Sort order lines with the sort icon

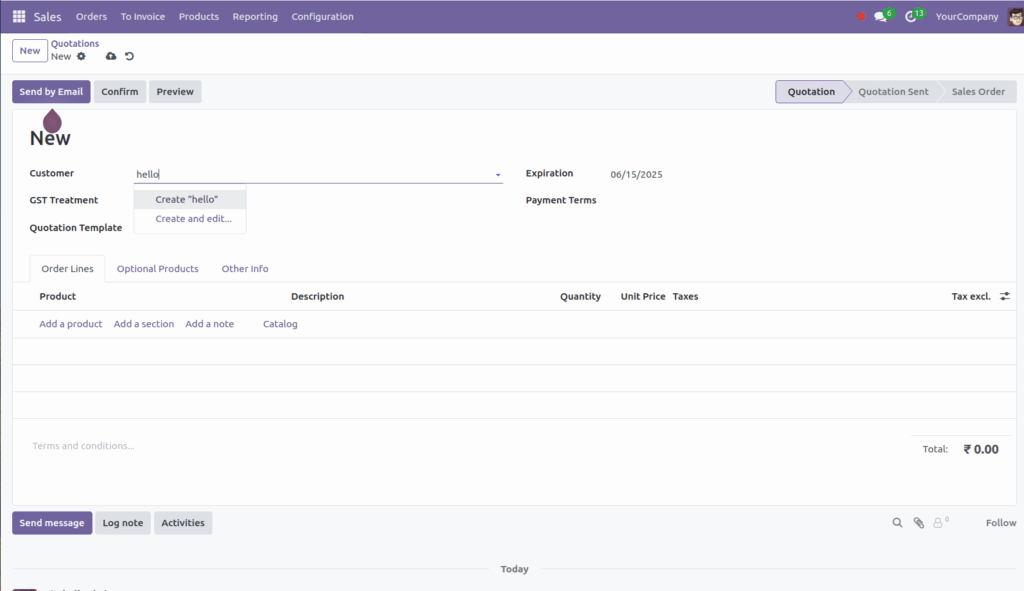[x=1004, y=295]
